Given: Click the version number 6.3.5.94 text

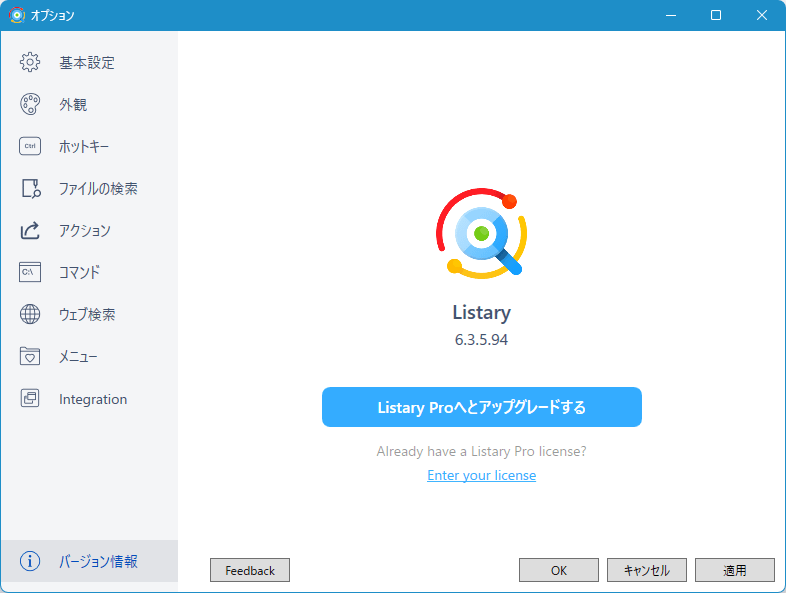Looking at the screenshot, I should (x=481, y=340).
